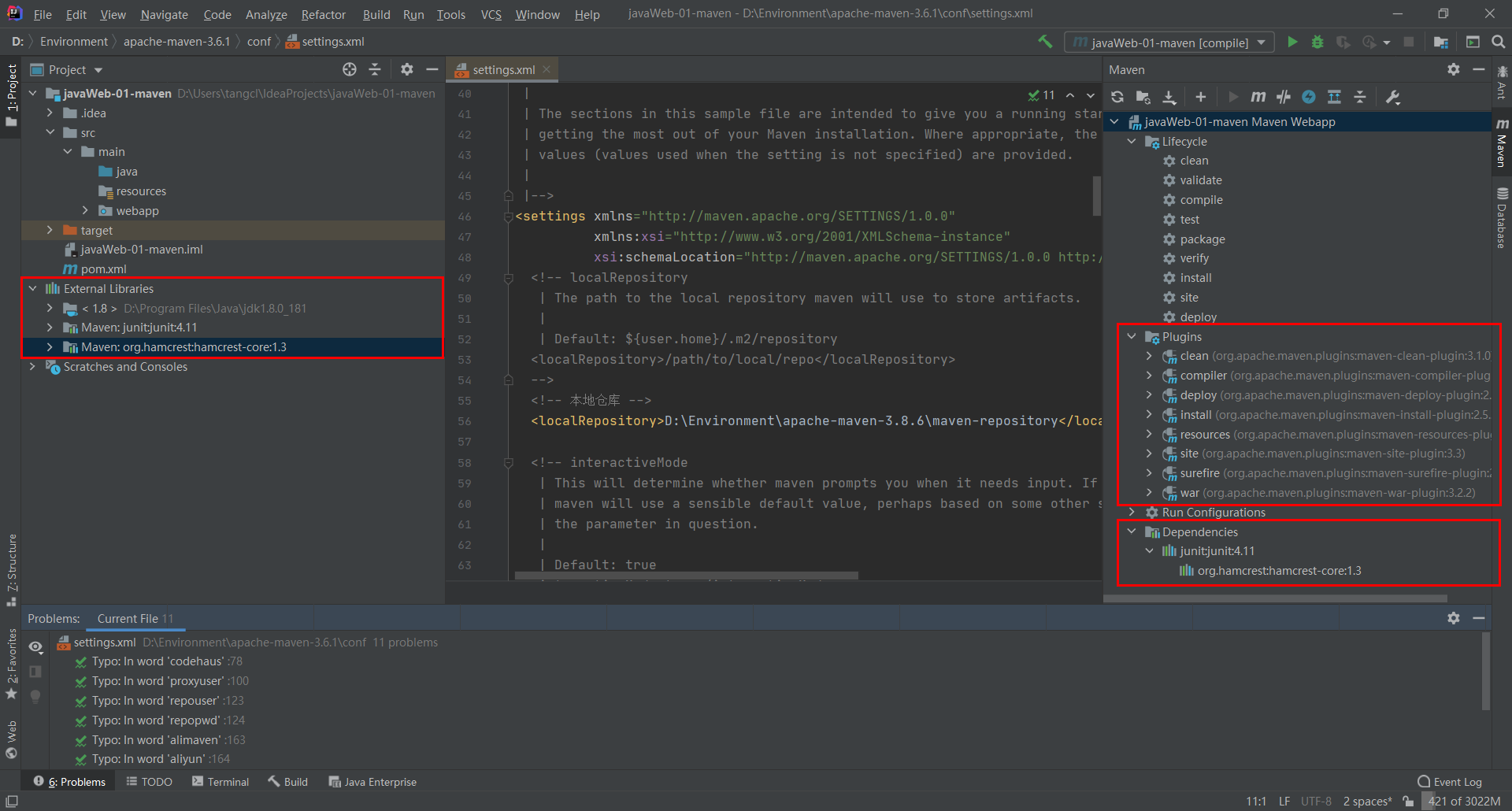Viewport: 1512px width, 811px height.
Task: Open the Z: Structure tool window
Action: click(11, 569)
